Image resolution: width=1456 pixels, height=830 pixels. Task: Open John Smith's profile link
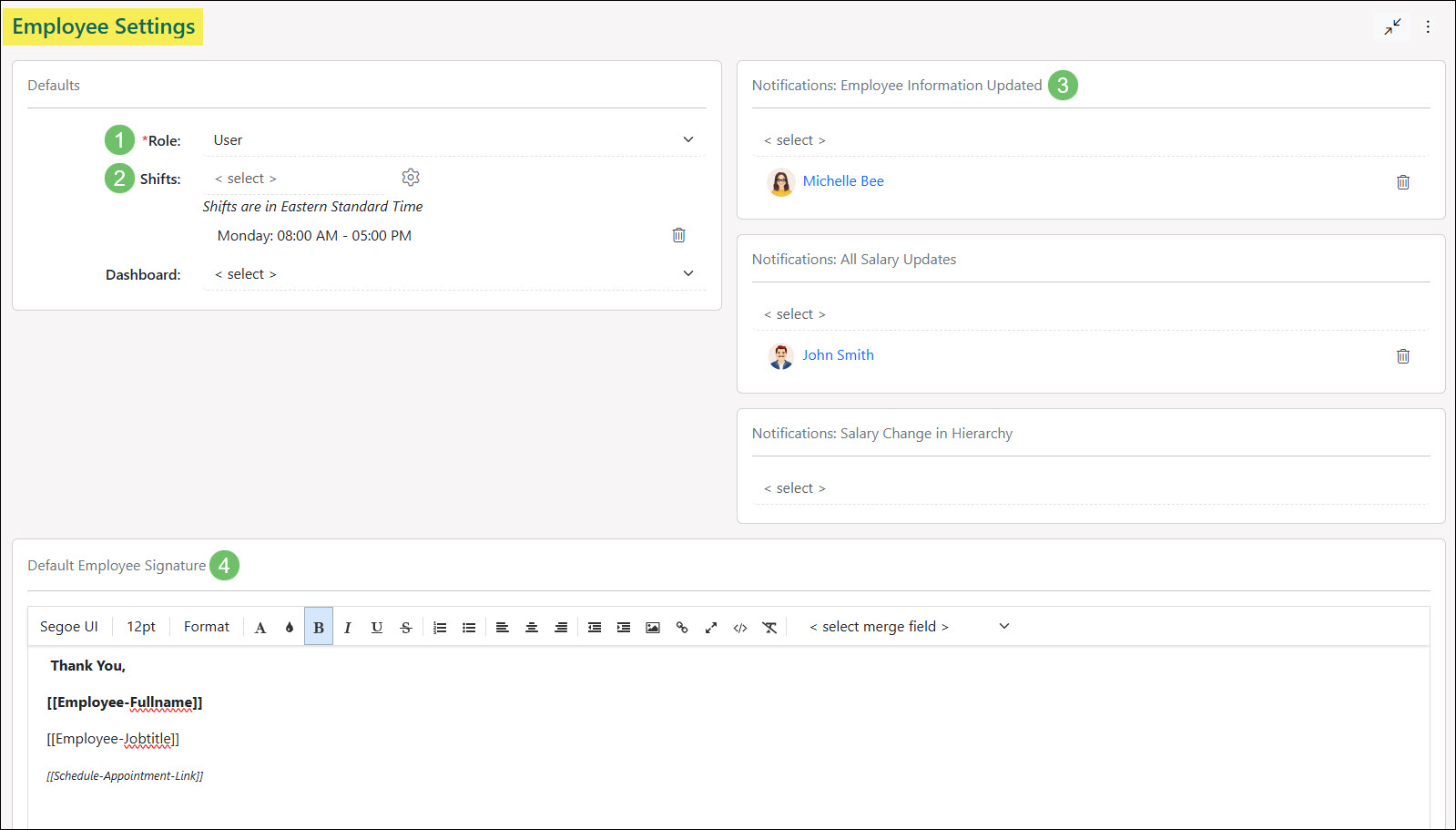(x=838, y=355)
